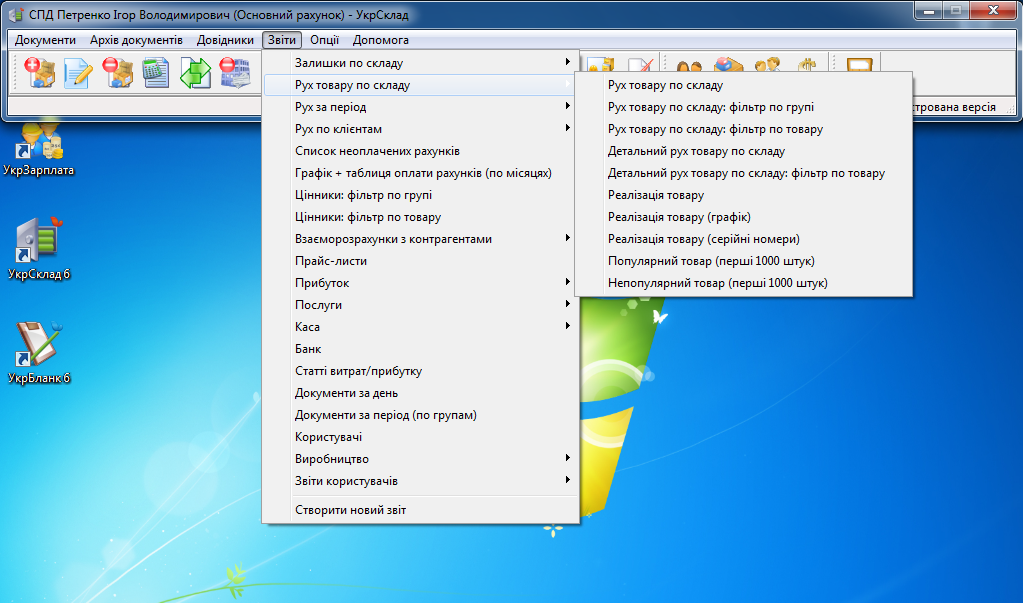
Task: Click the calculator document toolbar icon
Action: tap(155, 73)
